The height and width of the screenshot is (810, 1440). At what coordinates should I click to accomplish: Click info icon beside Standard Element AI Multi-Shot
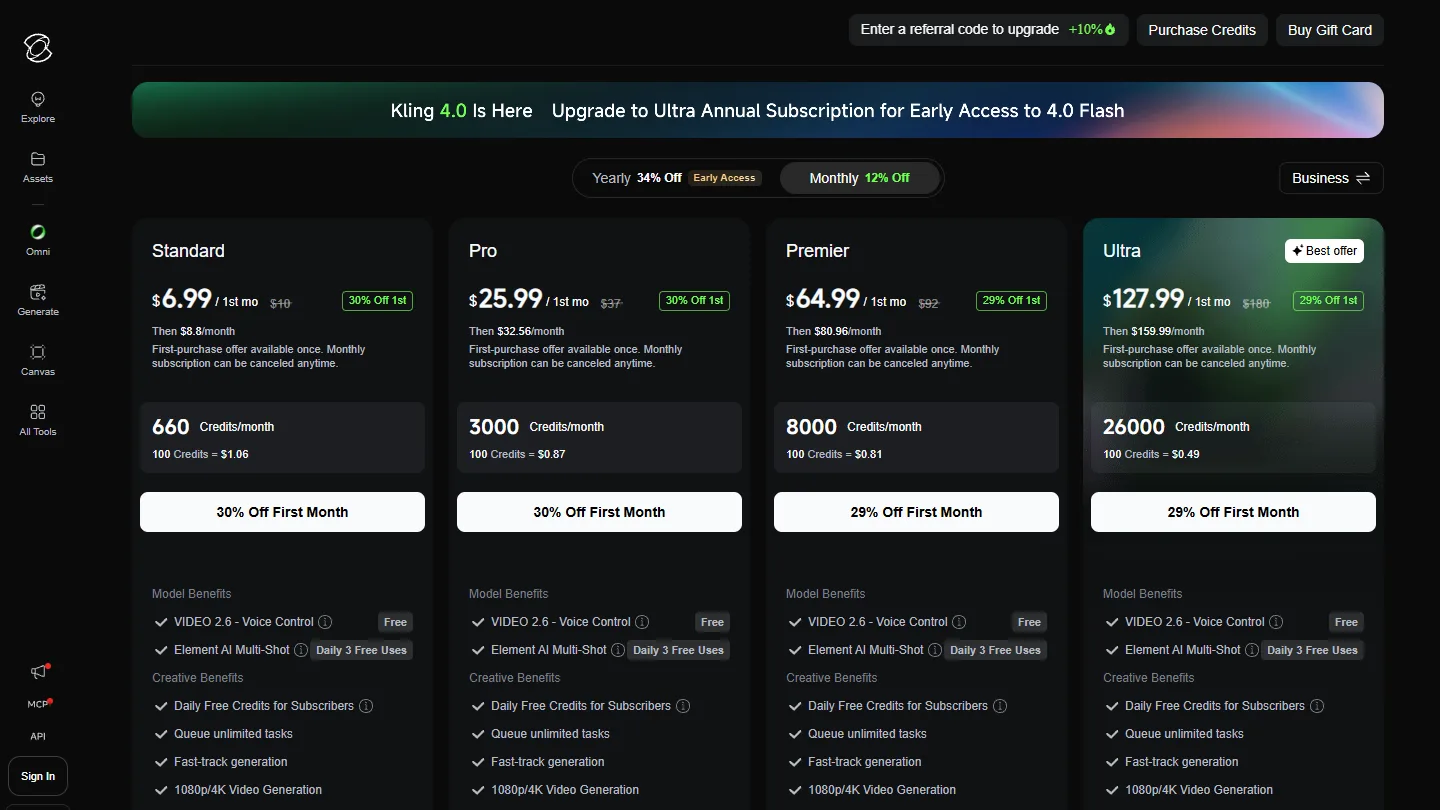tap(301, 650)
